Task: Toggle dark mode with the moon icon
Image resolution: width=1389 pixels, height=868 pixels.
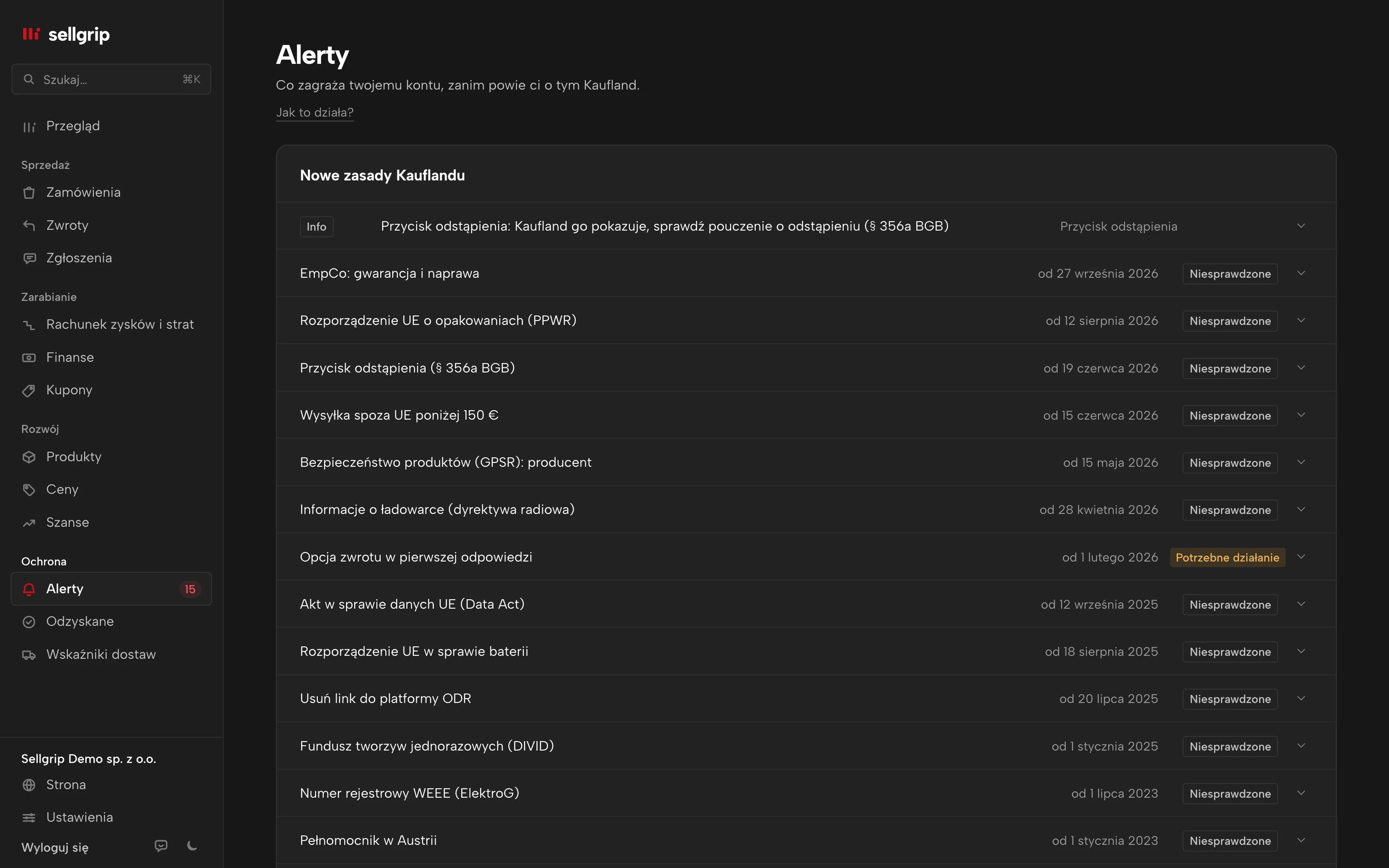Action: pos(192,846)
